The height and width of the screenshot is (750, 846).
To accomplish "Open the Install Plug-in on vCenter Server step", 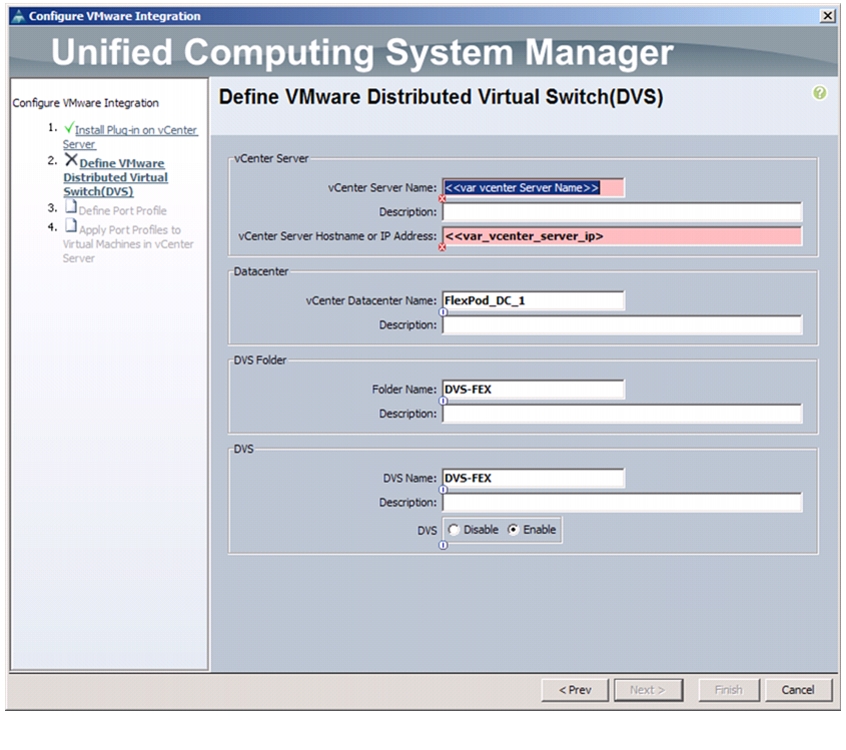I will pos(130,137).
